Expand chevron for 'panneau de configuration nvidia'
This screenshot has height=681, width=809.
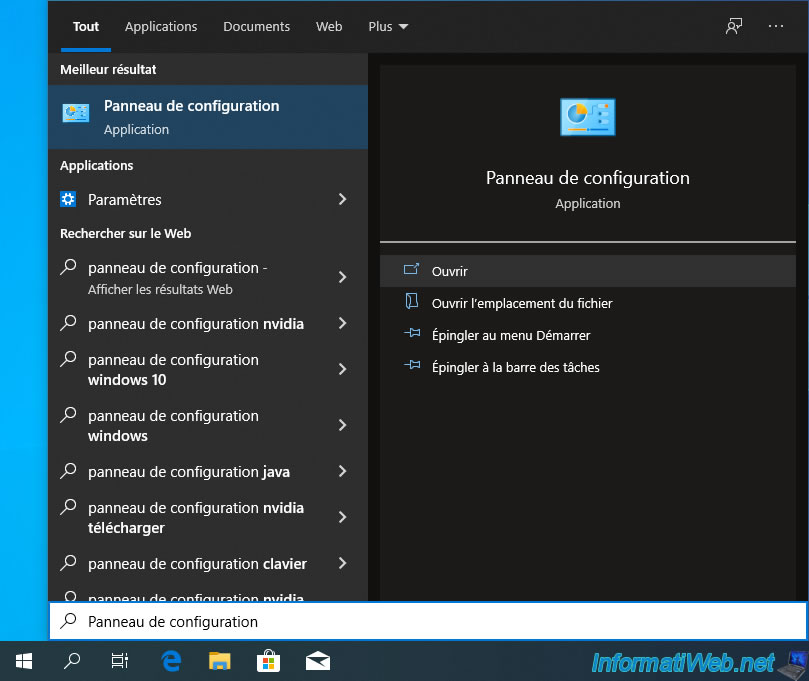pyautogui.click(x=342, y=323)
